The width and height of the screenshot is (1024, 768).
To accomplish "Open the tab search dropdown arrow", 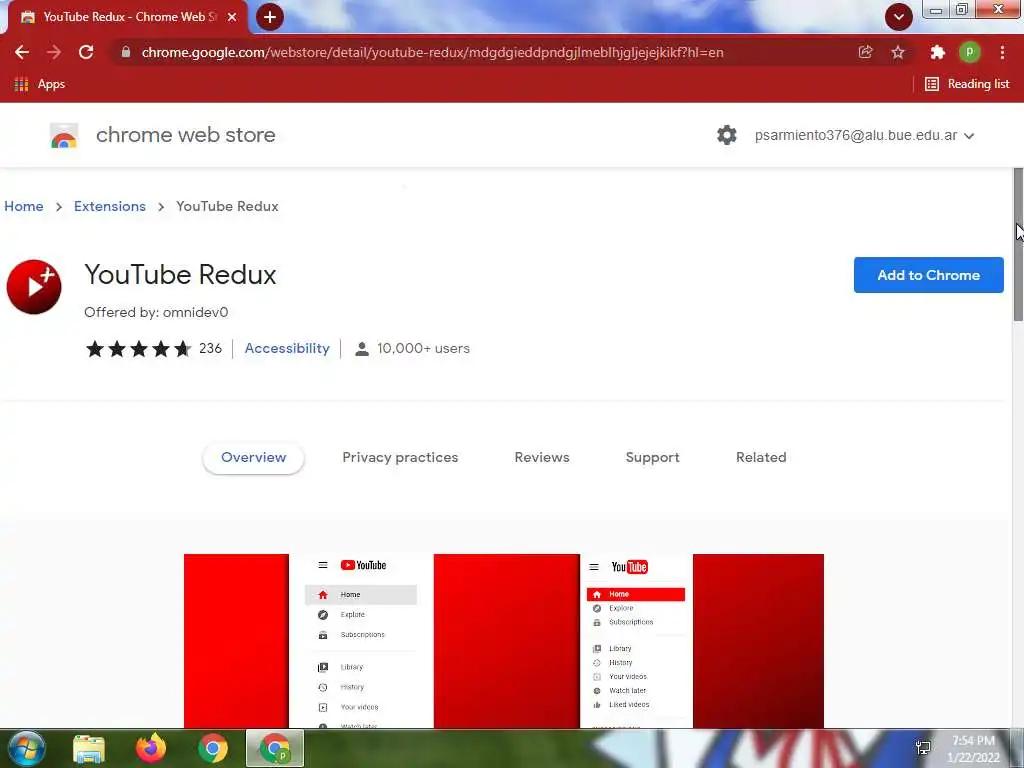I will (899, 17).
